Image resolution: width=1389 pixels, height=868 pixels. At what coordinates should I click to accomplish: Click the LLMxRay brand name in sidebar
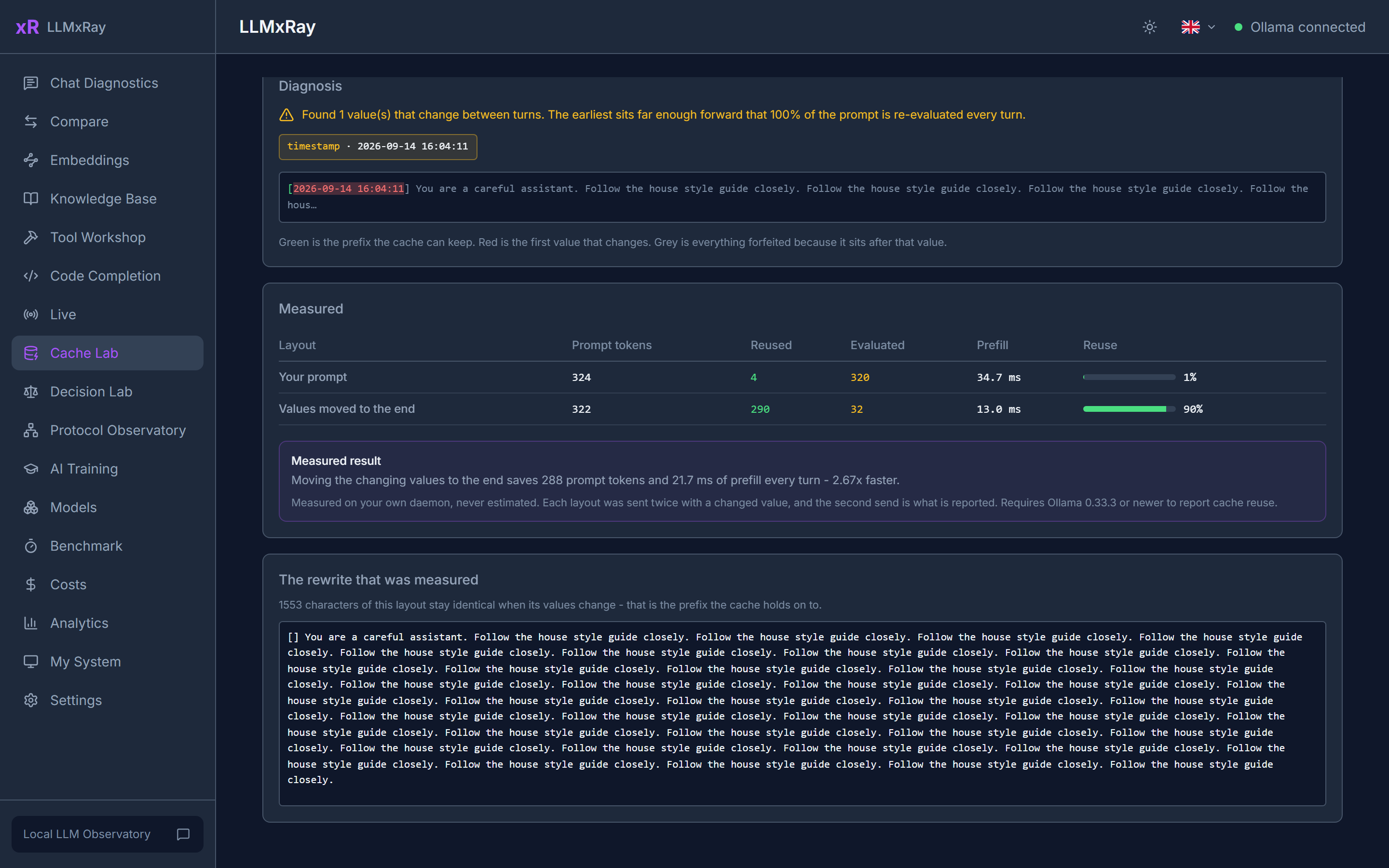coord(76,27)
